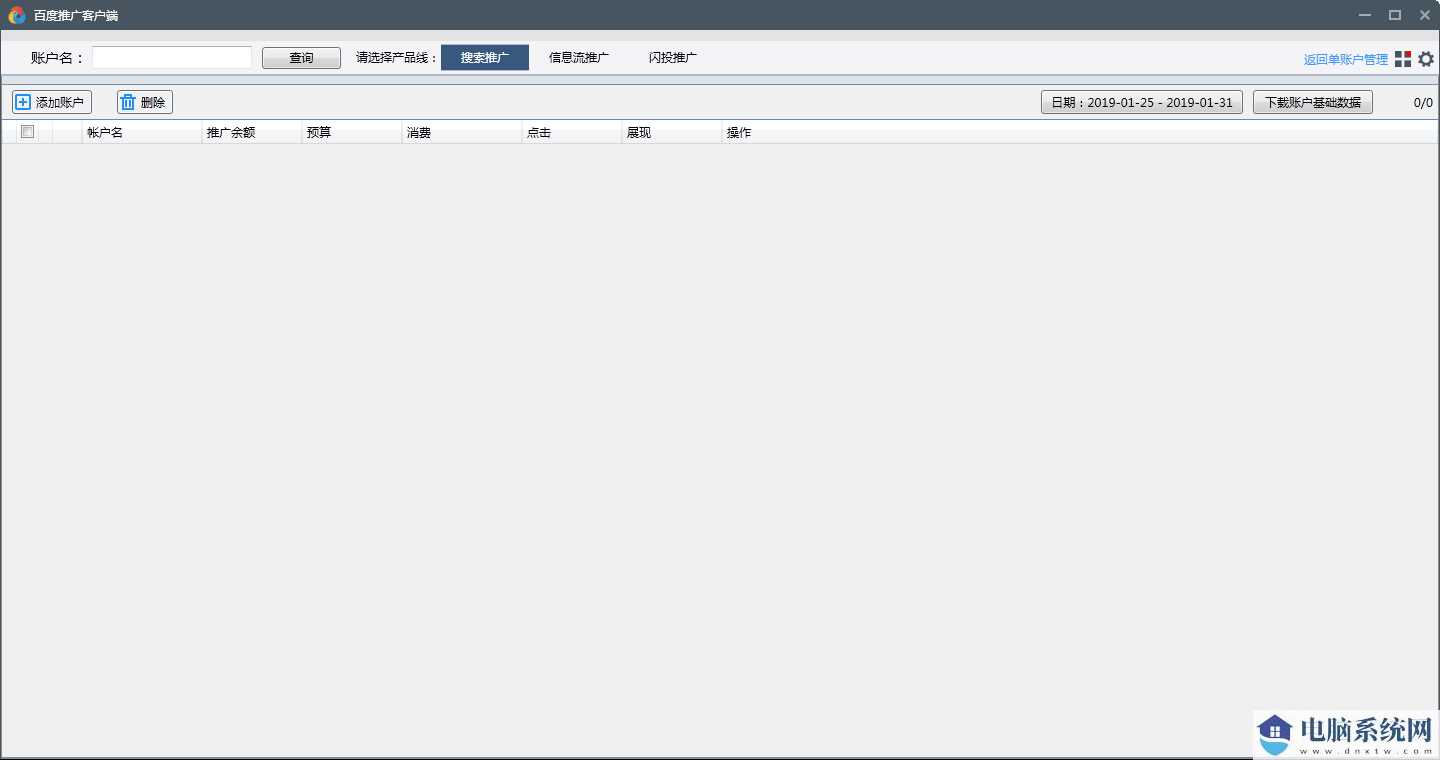Sort by the 展现 column header
This screenshot has width=1440, height=760.
pyautogui.click(x=672, y=132)
